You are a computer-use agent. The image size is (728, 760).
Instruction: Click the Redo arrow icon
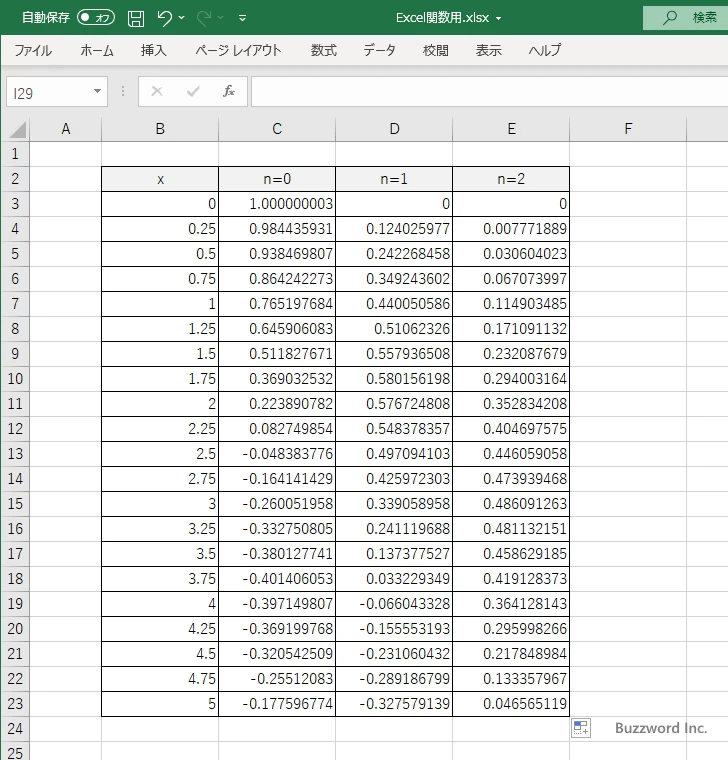click(204, 18)
